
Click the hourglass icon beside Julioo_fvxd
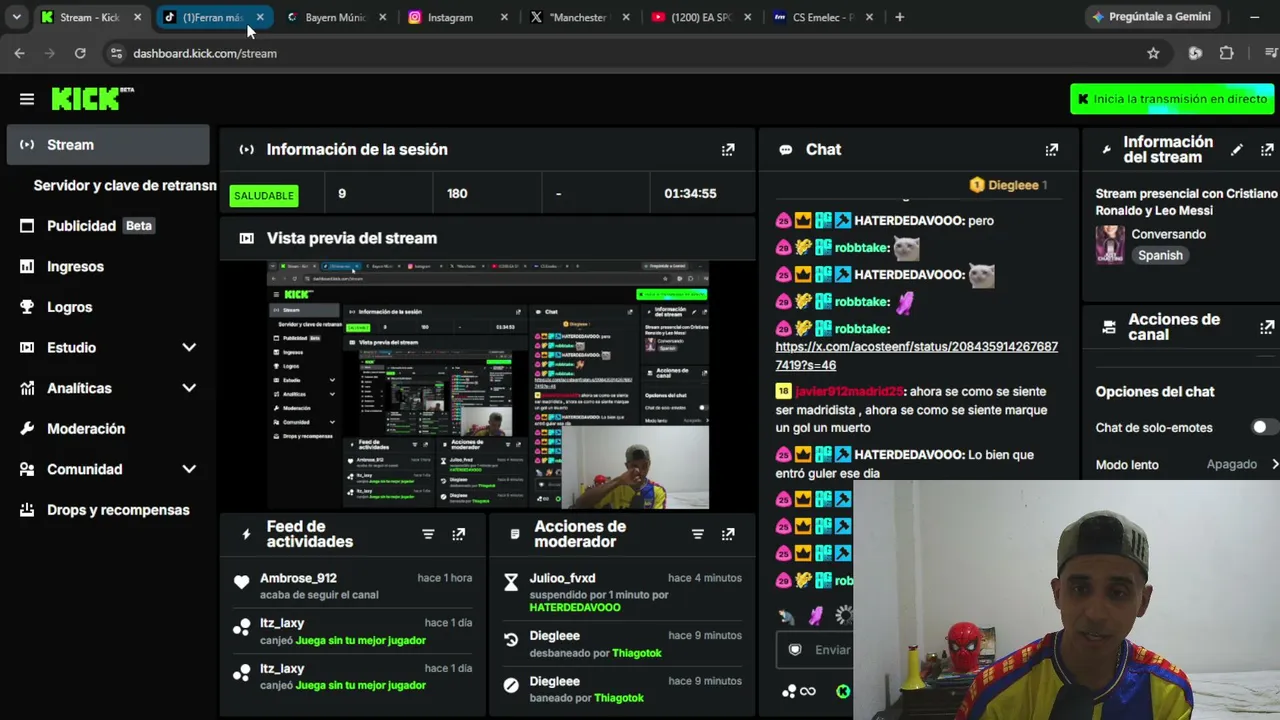pos(511,582)
